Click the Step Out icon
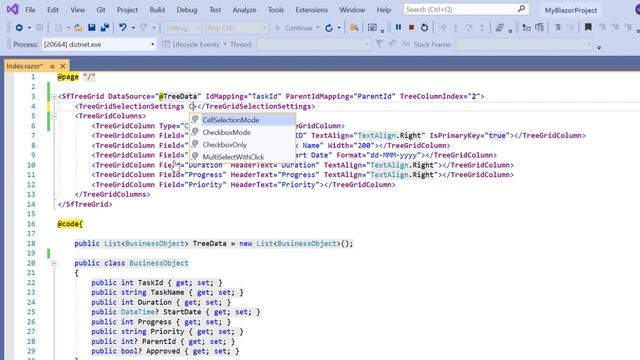The width and height of the screenshot is (640, 360). click(482, 28)
